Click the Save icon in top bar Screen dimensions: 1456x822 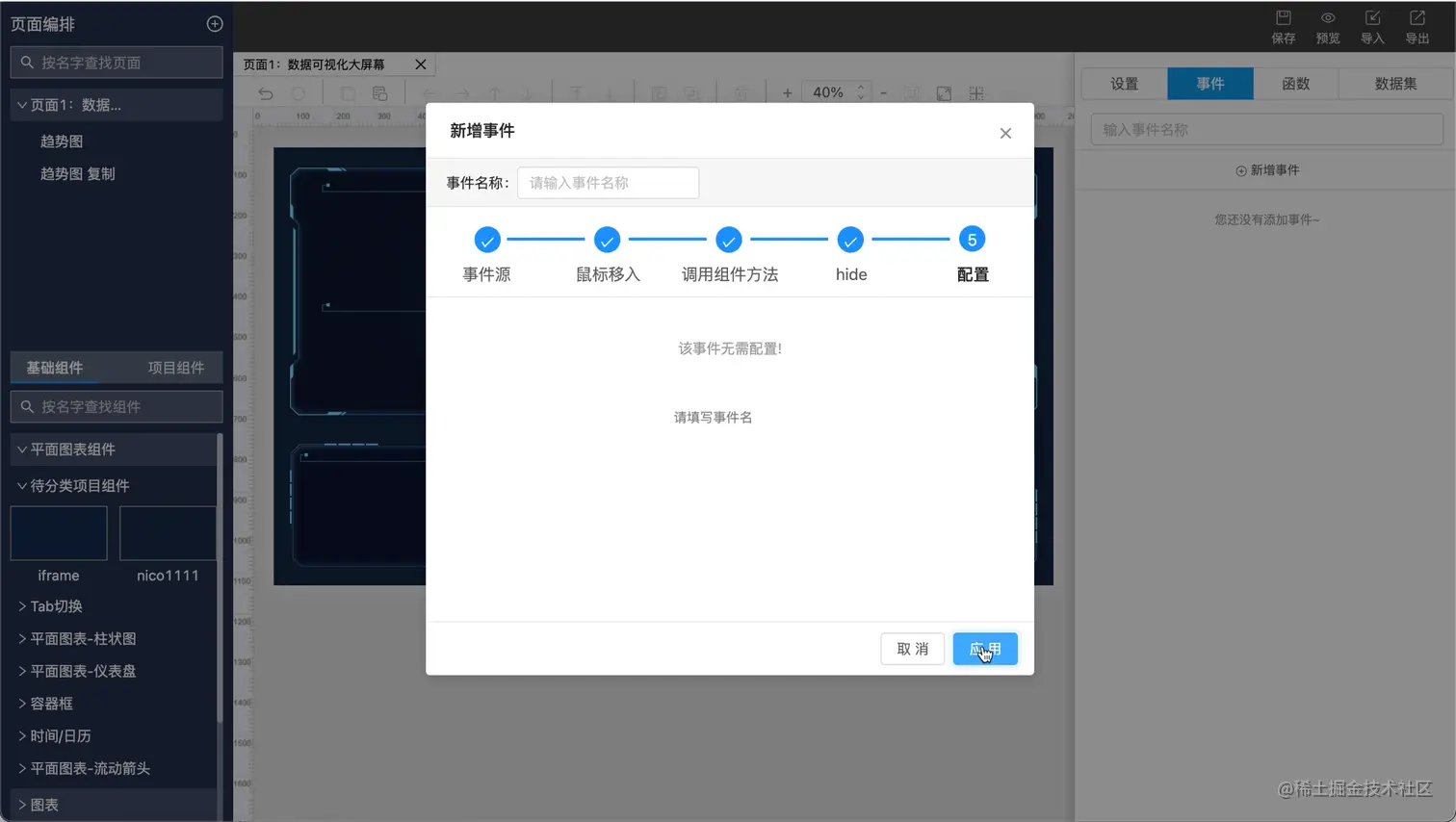(x=1284, y=17)
